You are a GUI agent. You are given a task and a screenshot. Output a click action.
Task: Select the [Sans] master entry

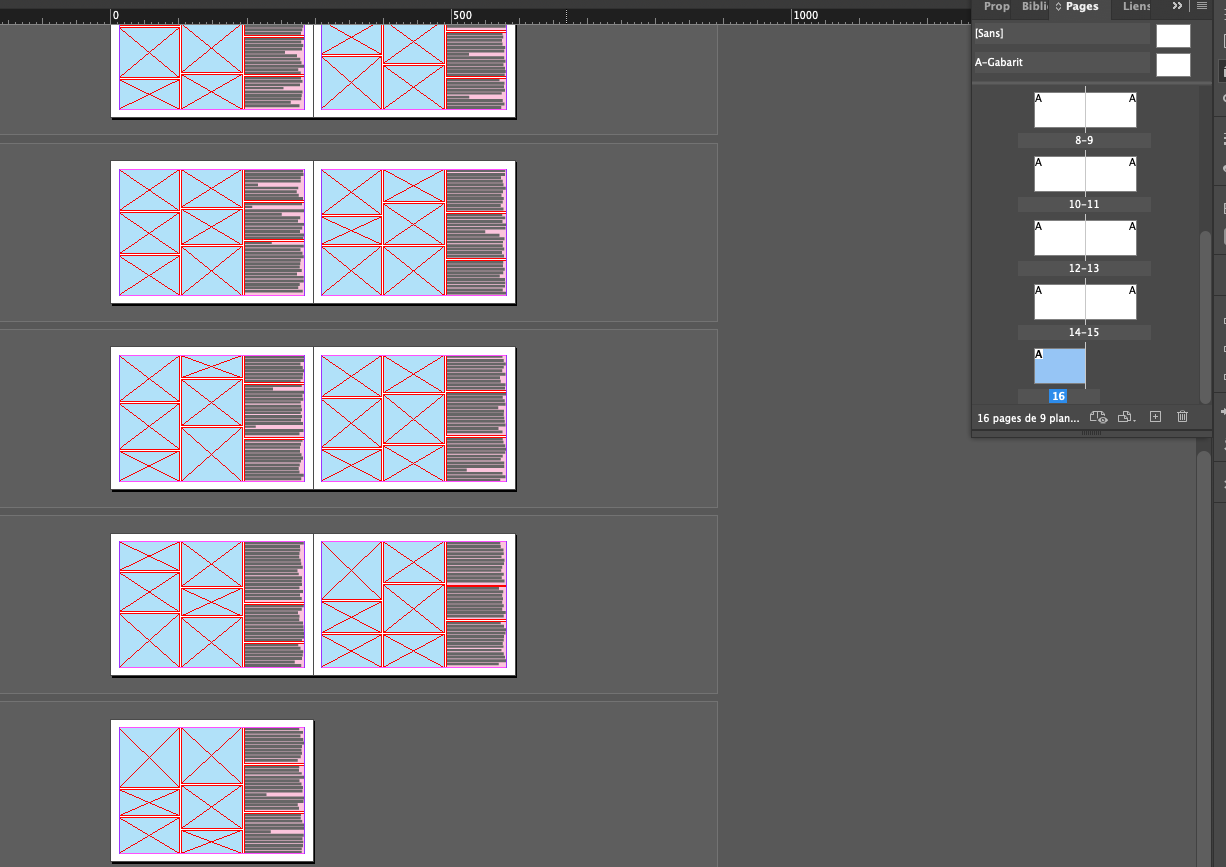click(x=1060, y=34)
